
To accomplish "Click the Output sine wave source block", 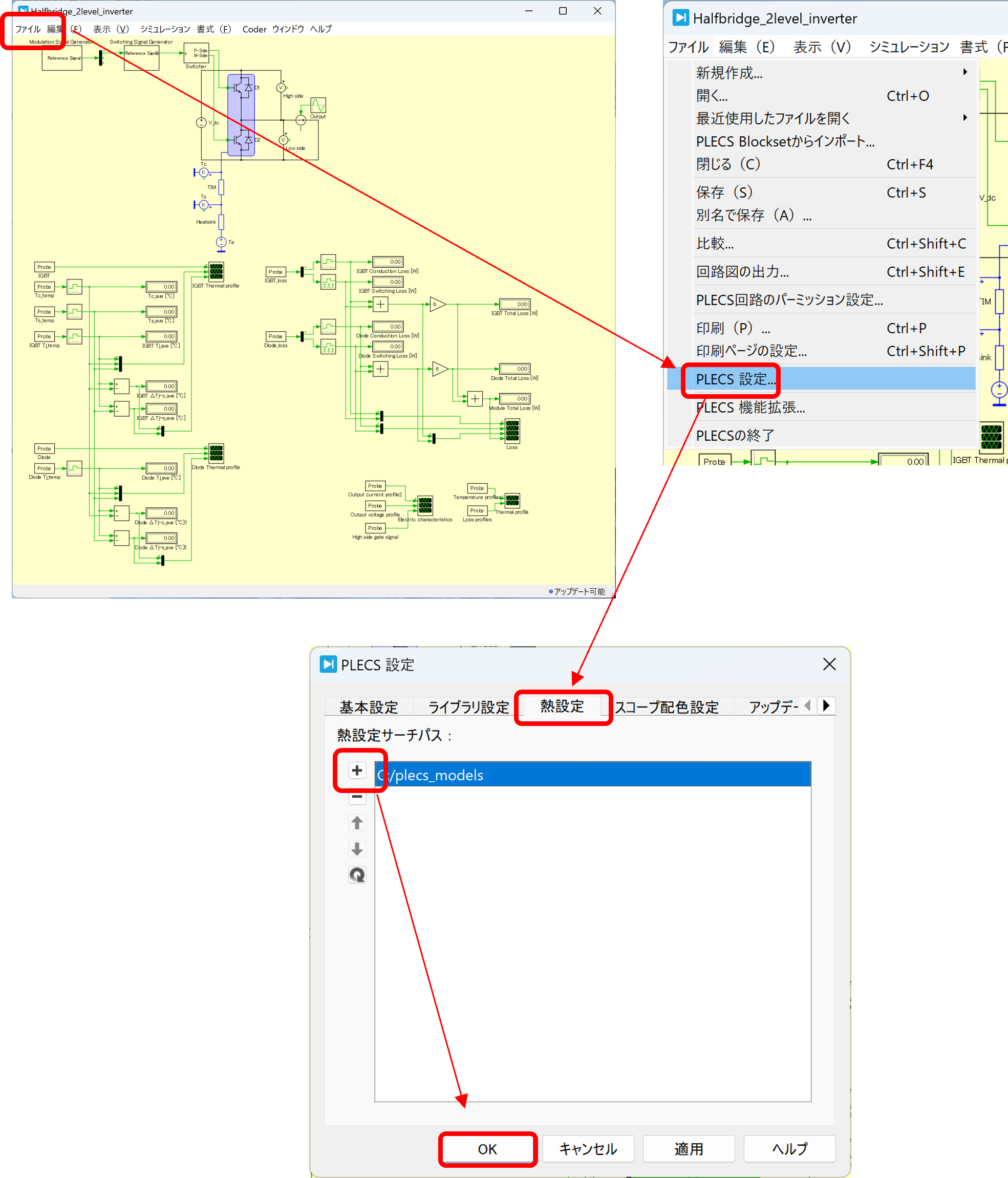I will tap(318, 105).
